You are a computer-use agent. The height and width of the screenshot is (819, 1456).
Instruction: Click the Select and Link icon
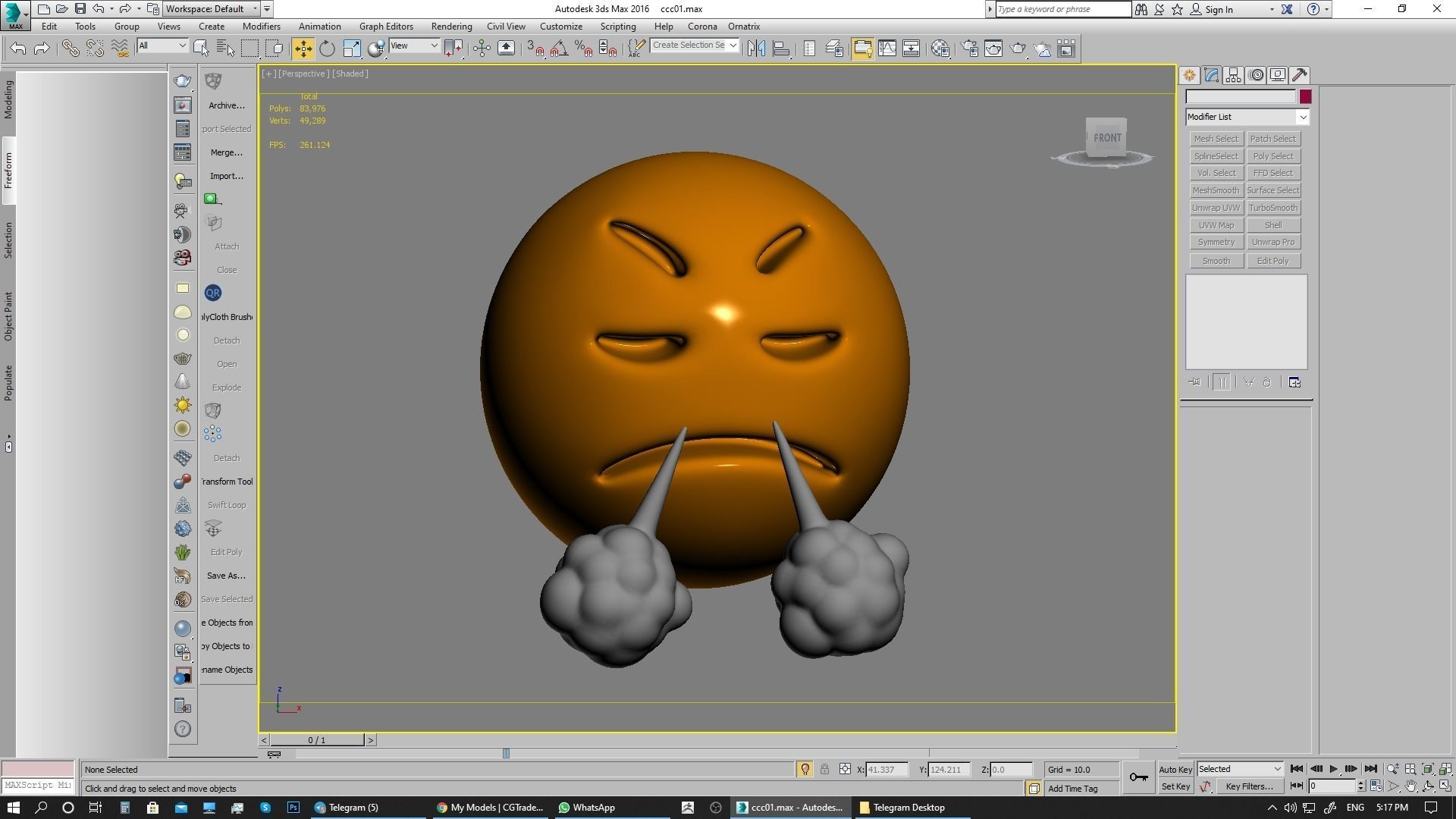coord(71,49)
